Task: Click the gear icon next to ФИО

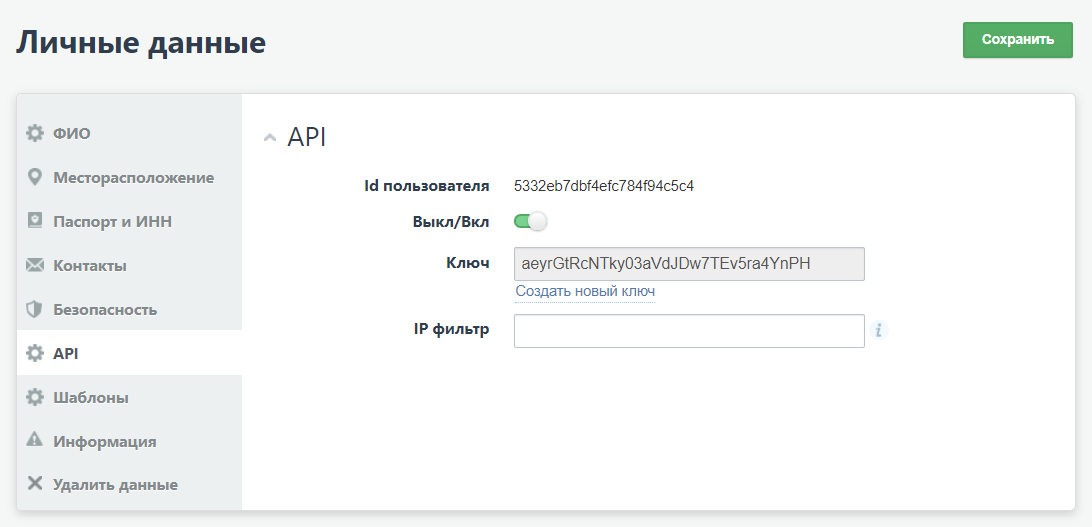Action: point(35,133)
